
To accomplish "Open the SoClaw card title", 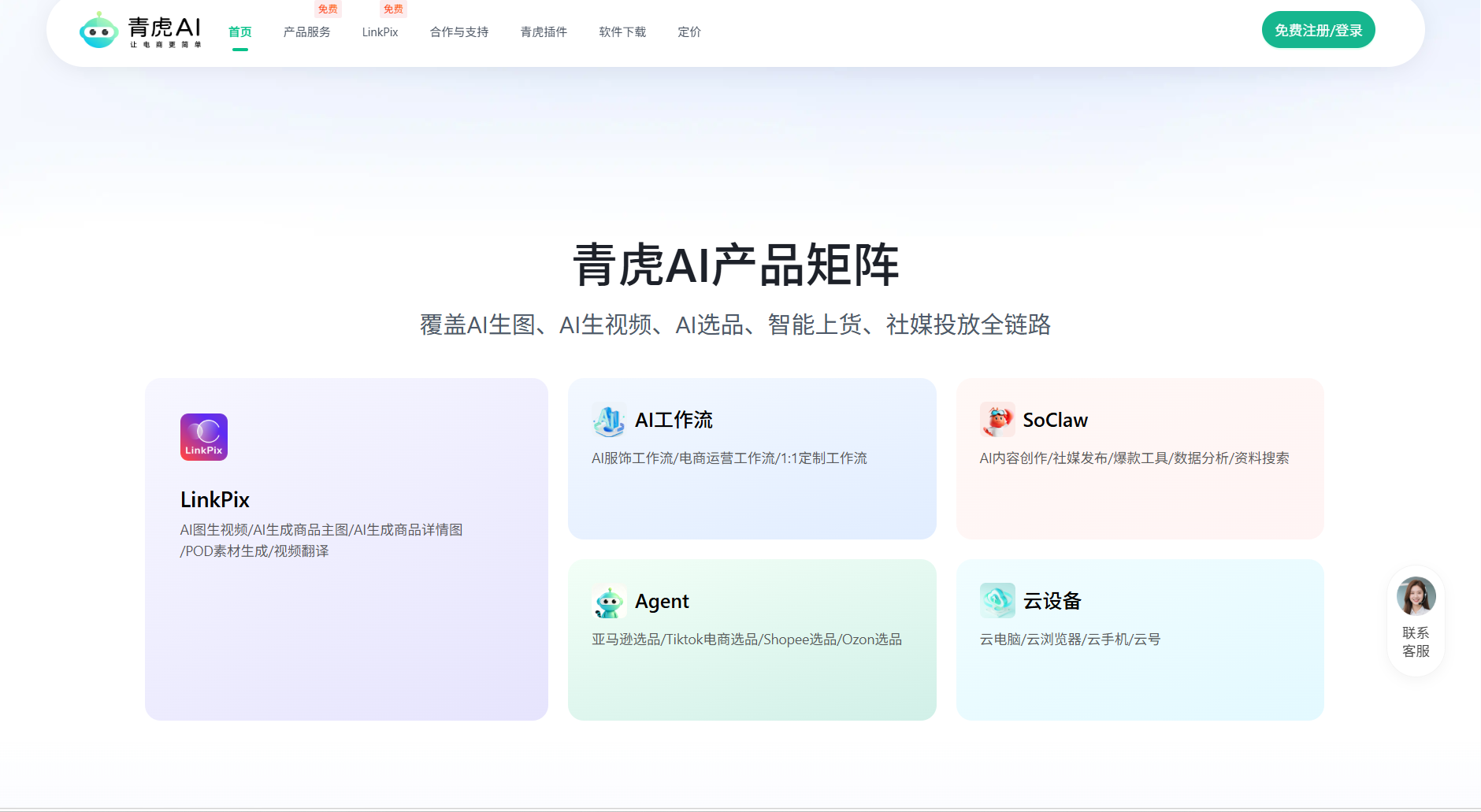I will pos(1056,421).
